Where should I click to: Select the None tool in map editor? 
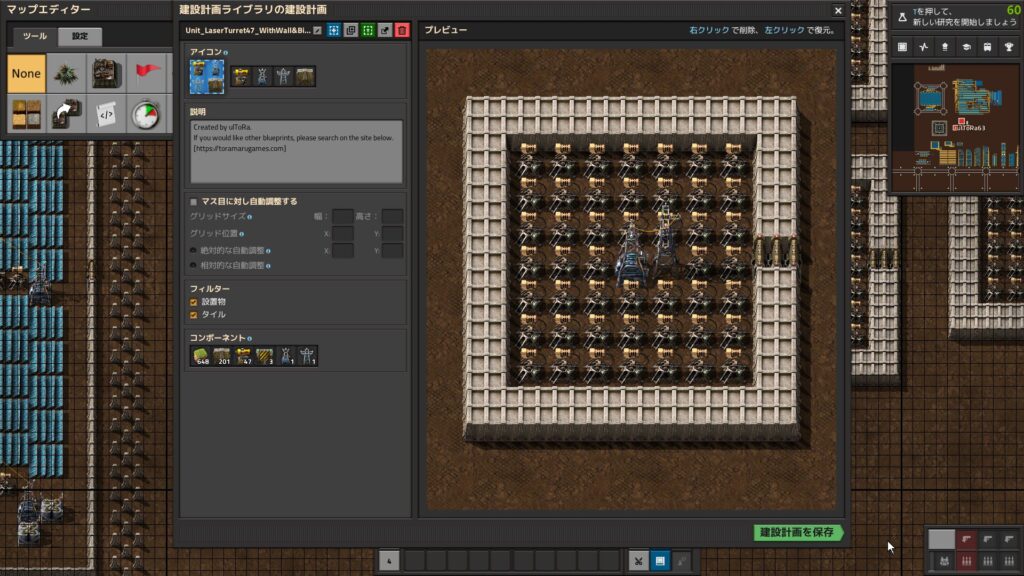click(x=26, y=73)
